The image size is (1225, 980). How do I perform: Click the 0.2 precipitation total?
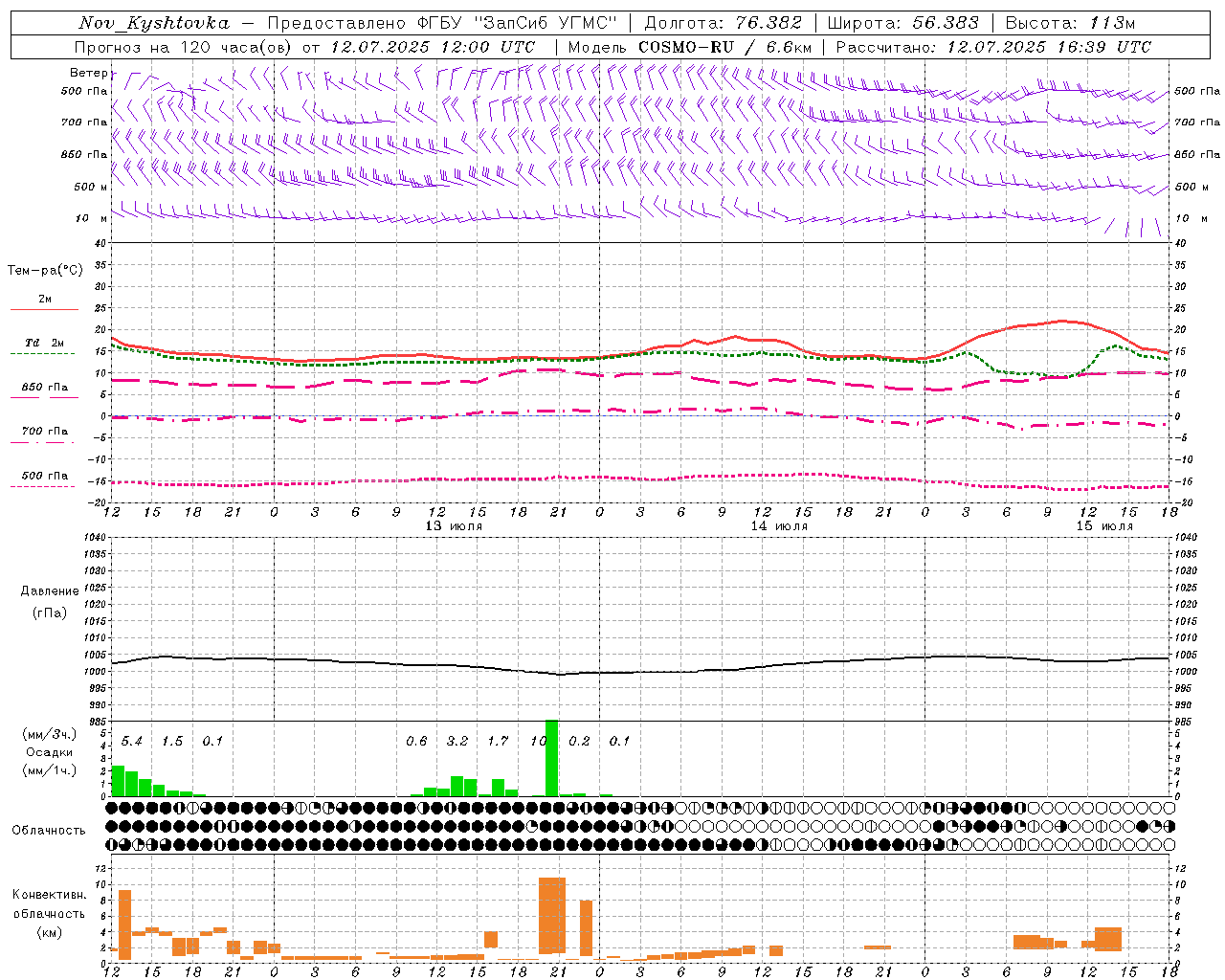coord(579,741)
